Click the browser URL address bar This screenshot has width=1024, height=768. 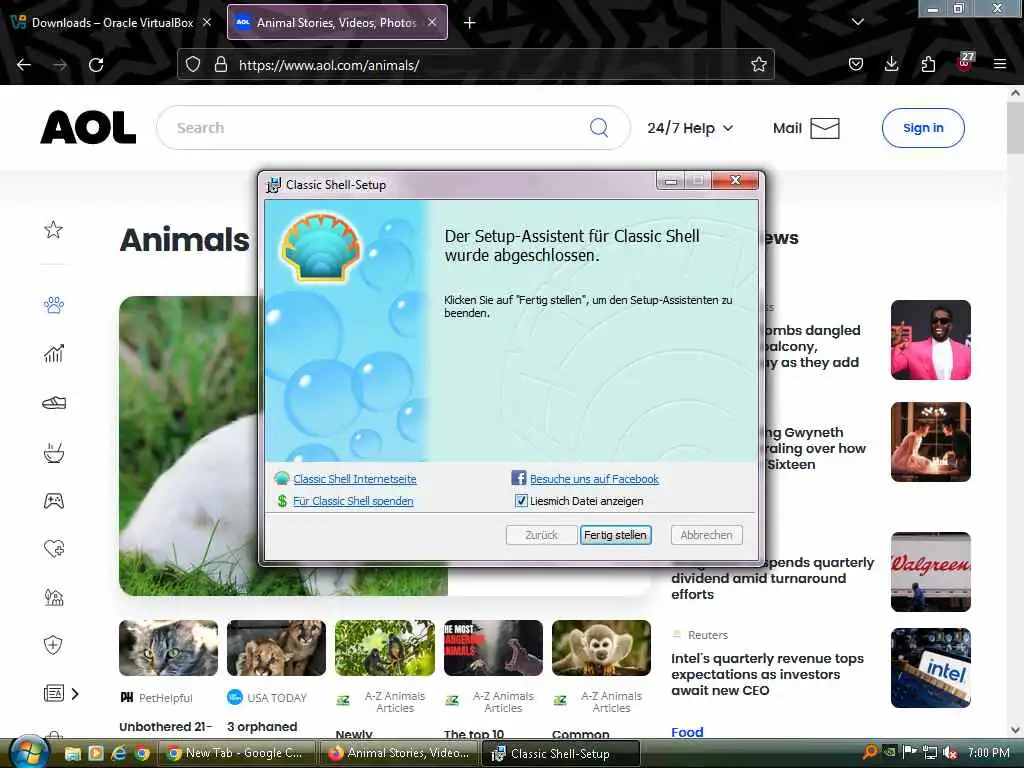[x=490, y=65]
